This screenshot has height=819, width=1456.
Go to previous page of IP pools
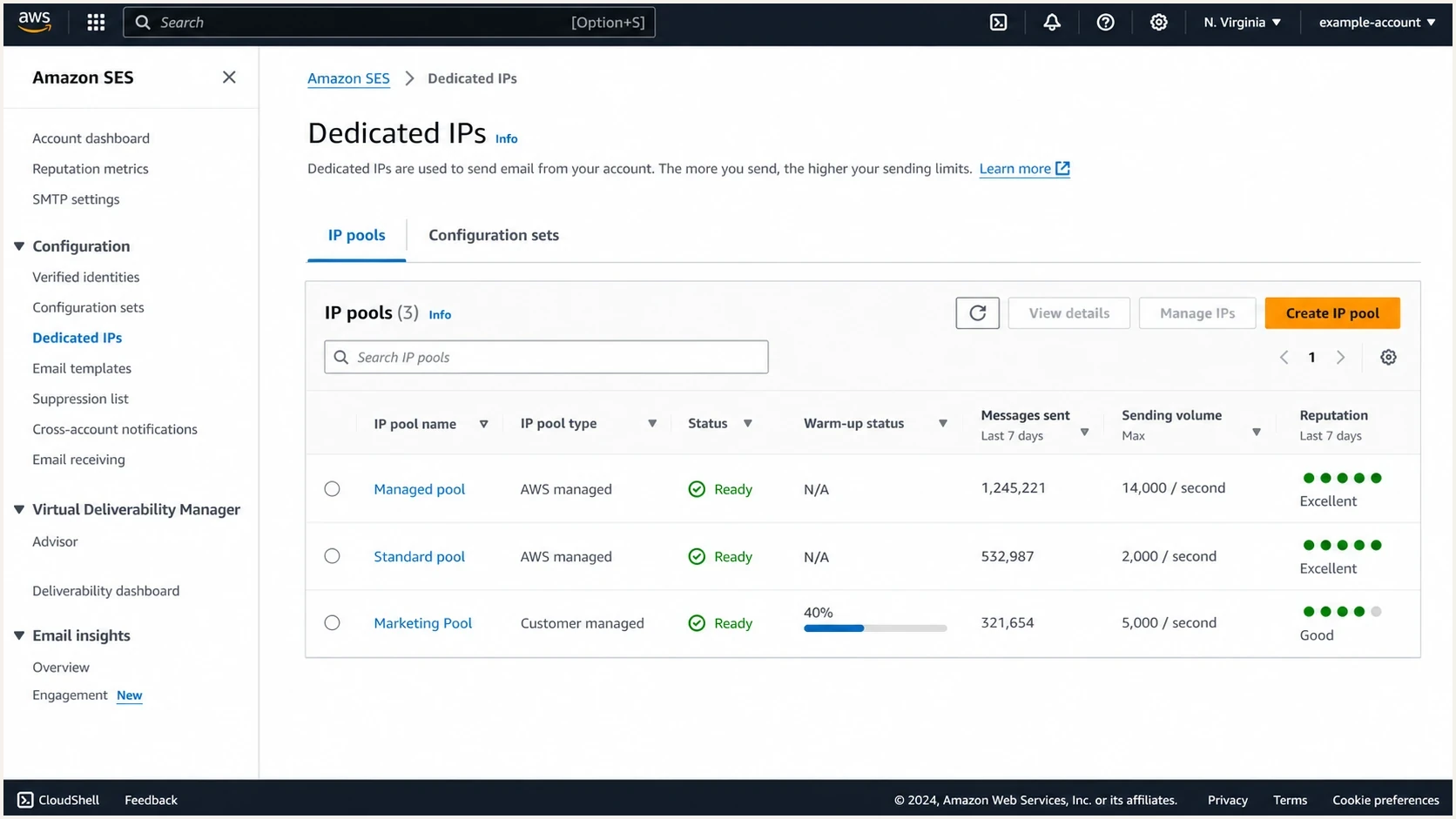coord(1284,358)
